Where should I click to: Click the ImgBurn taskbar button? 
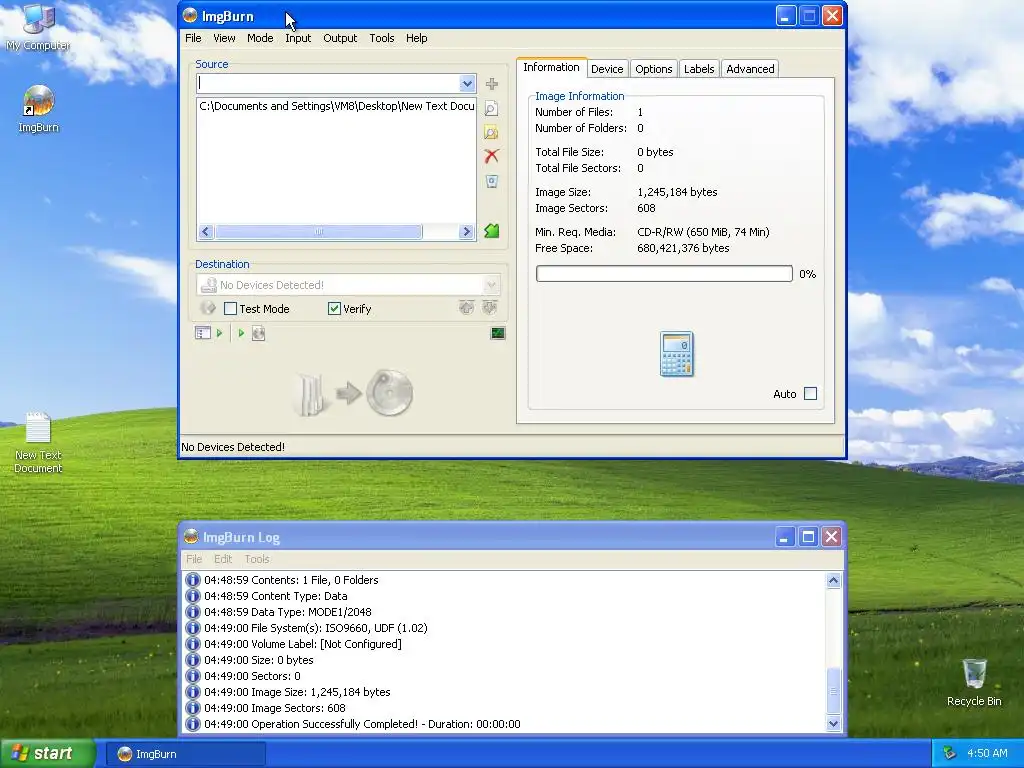185,754
